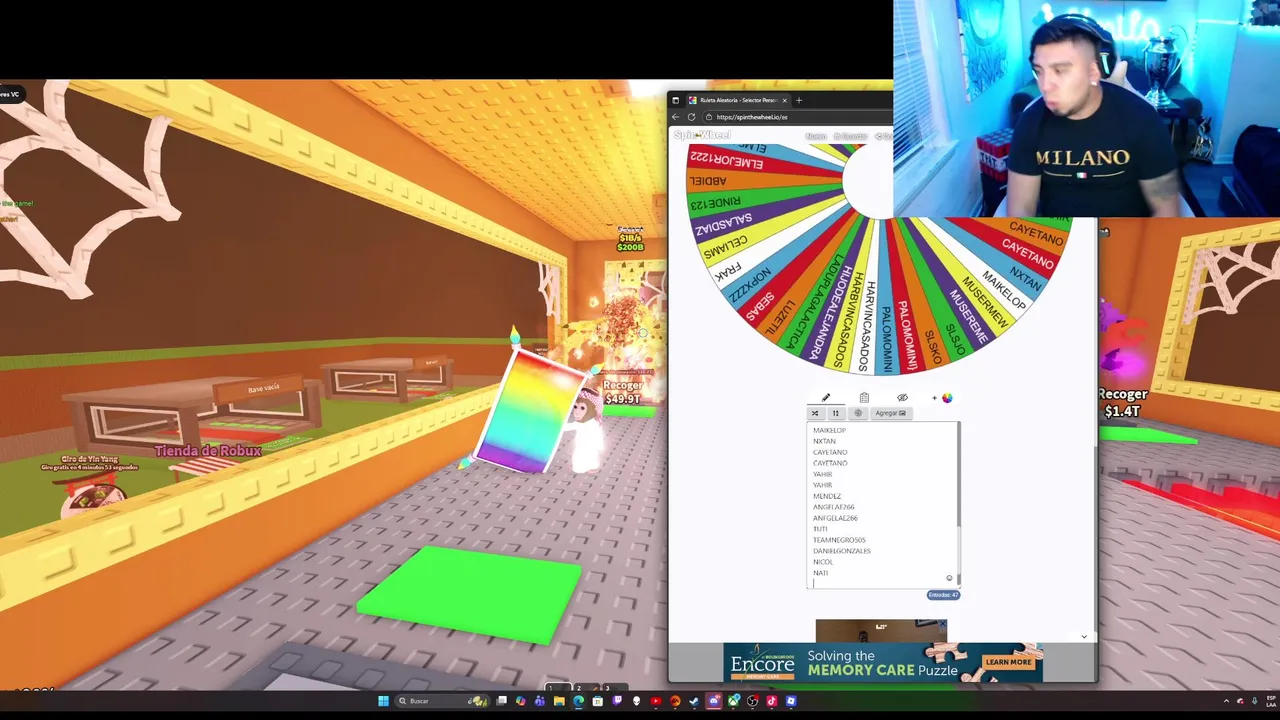Select the TUTI entry in the list

pyautogui.click(x=820, y=529)
